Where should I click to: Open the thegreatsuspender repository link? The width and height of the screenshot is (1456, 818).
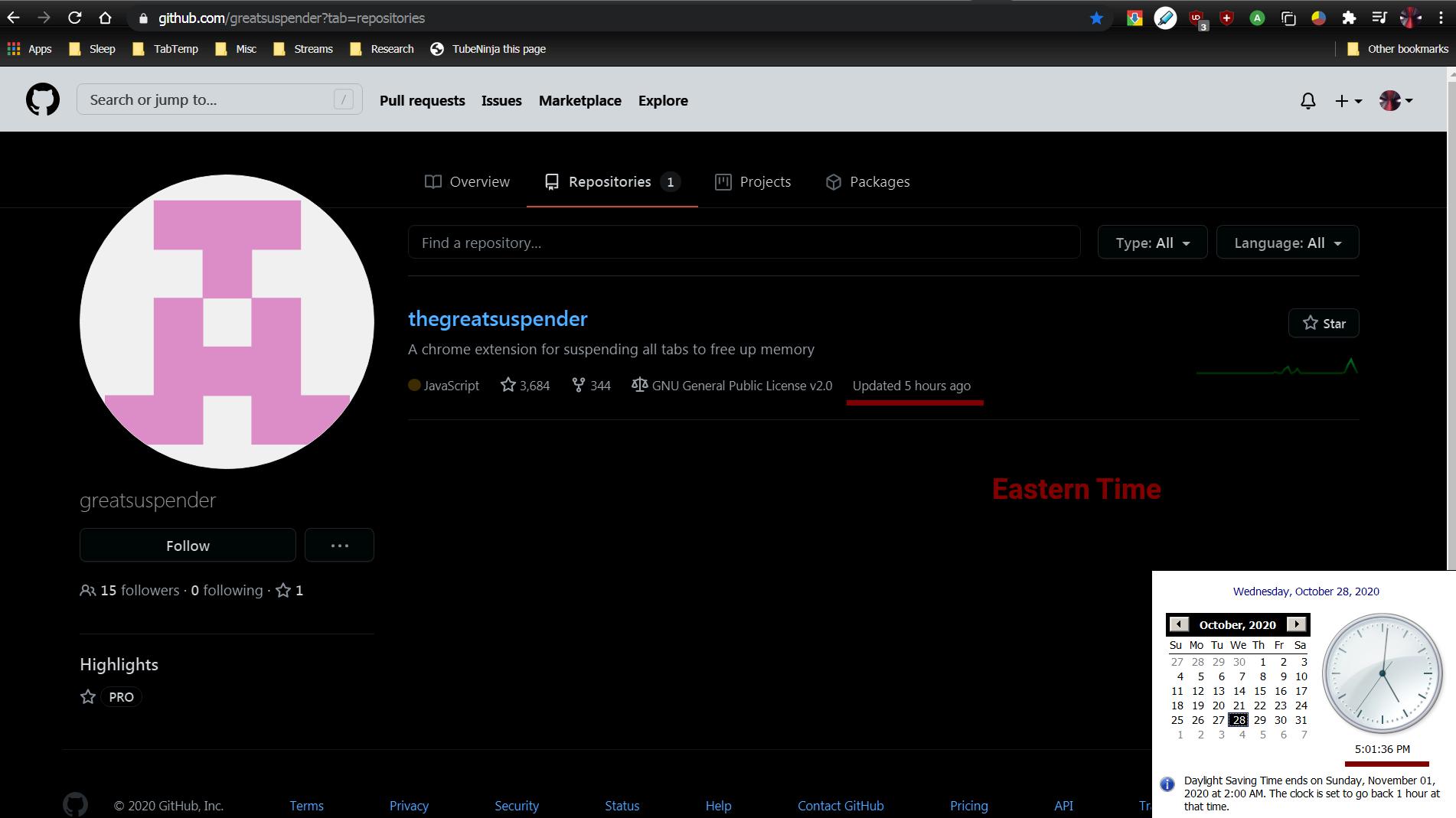coord(498,318)
